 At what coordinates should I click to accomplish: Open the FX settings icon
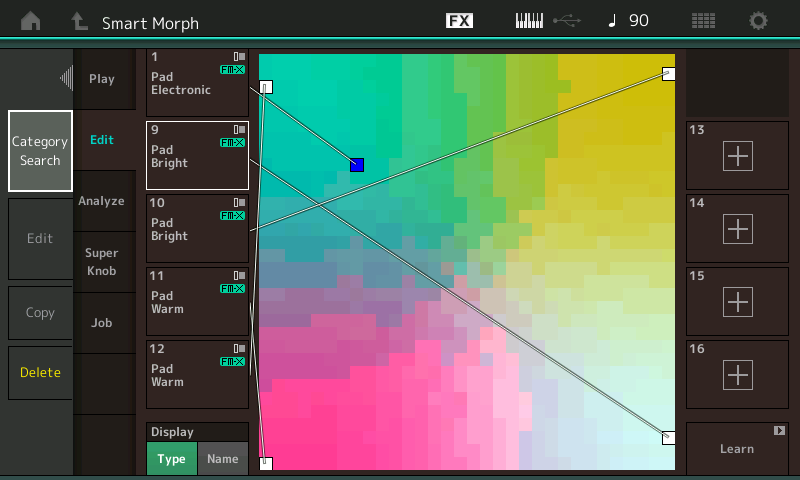click(x=459, y=21)
